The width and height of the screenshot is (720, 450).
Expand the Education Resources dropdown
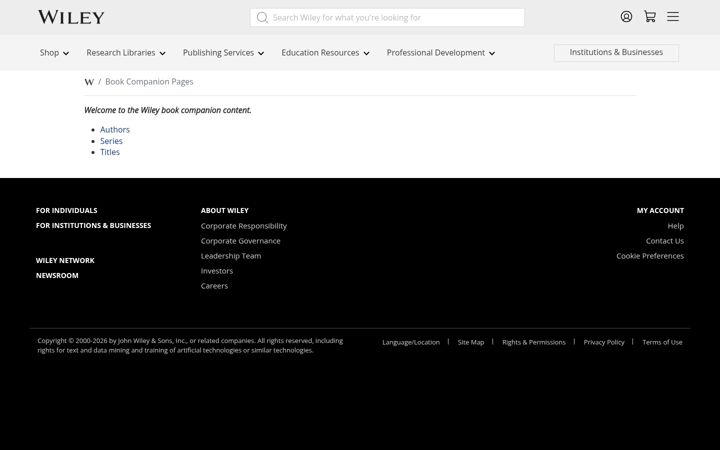325,53
